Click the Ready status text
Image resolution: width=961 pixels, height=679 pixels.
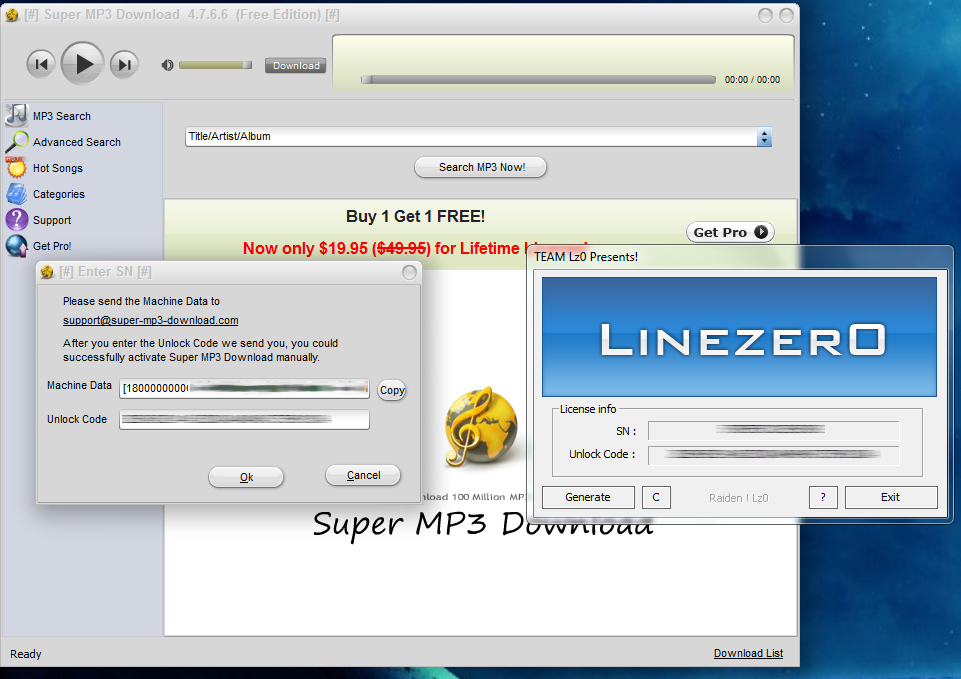[x=26, y=654]
